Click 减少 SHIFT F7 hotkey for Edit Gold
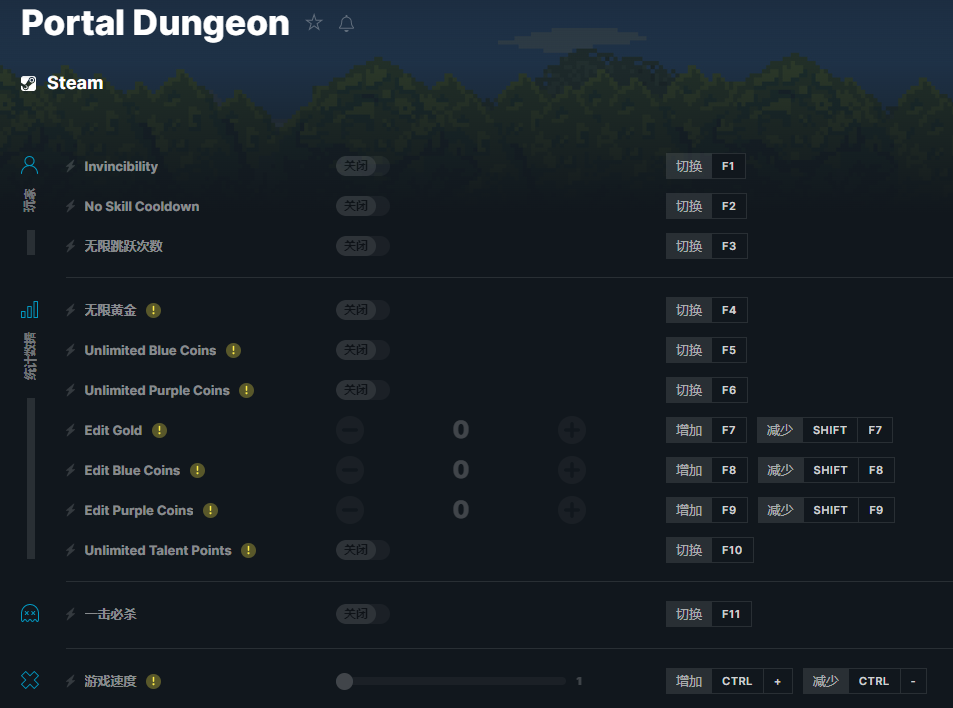The height and width of the screenshot is (708, 953). [825, 430]
